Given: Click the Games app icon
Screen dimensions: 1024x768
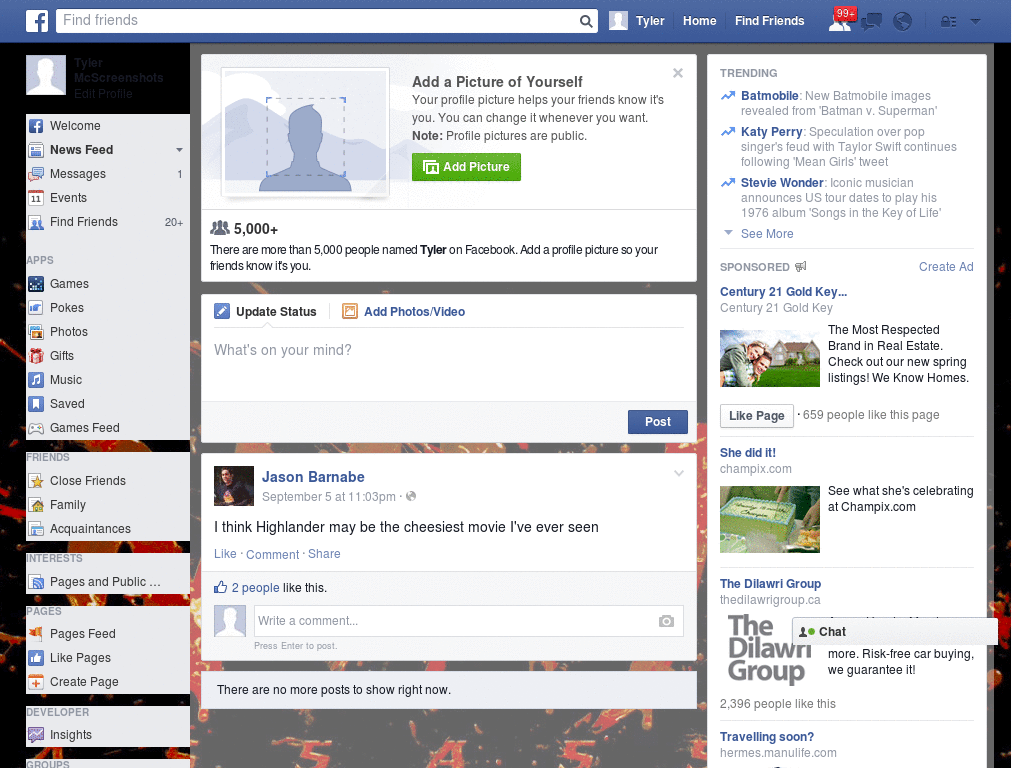Looking at the screenshot, I should [x=36, y=284].
